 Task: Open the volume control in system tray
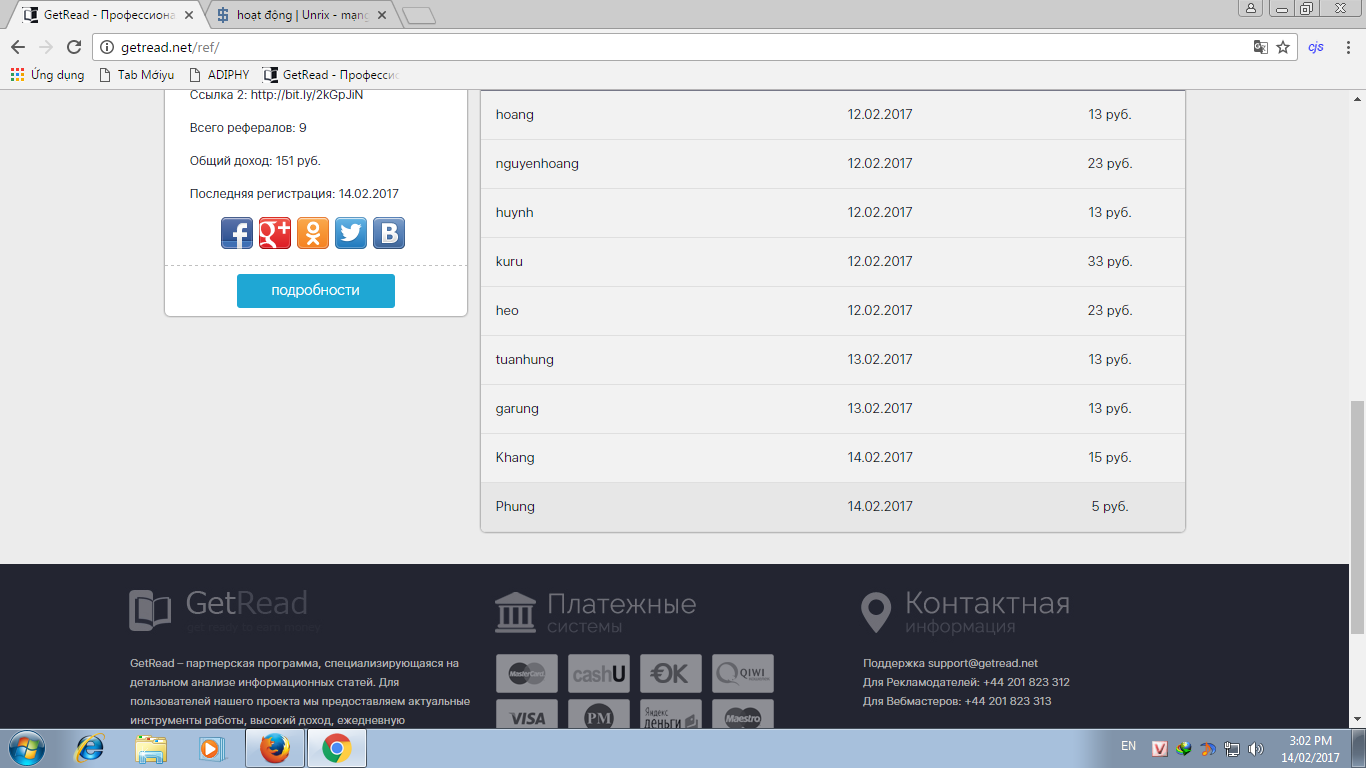coord(1257,748)
